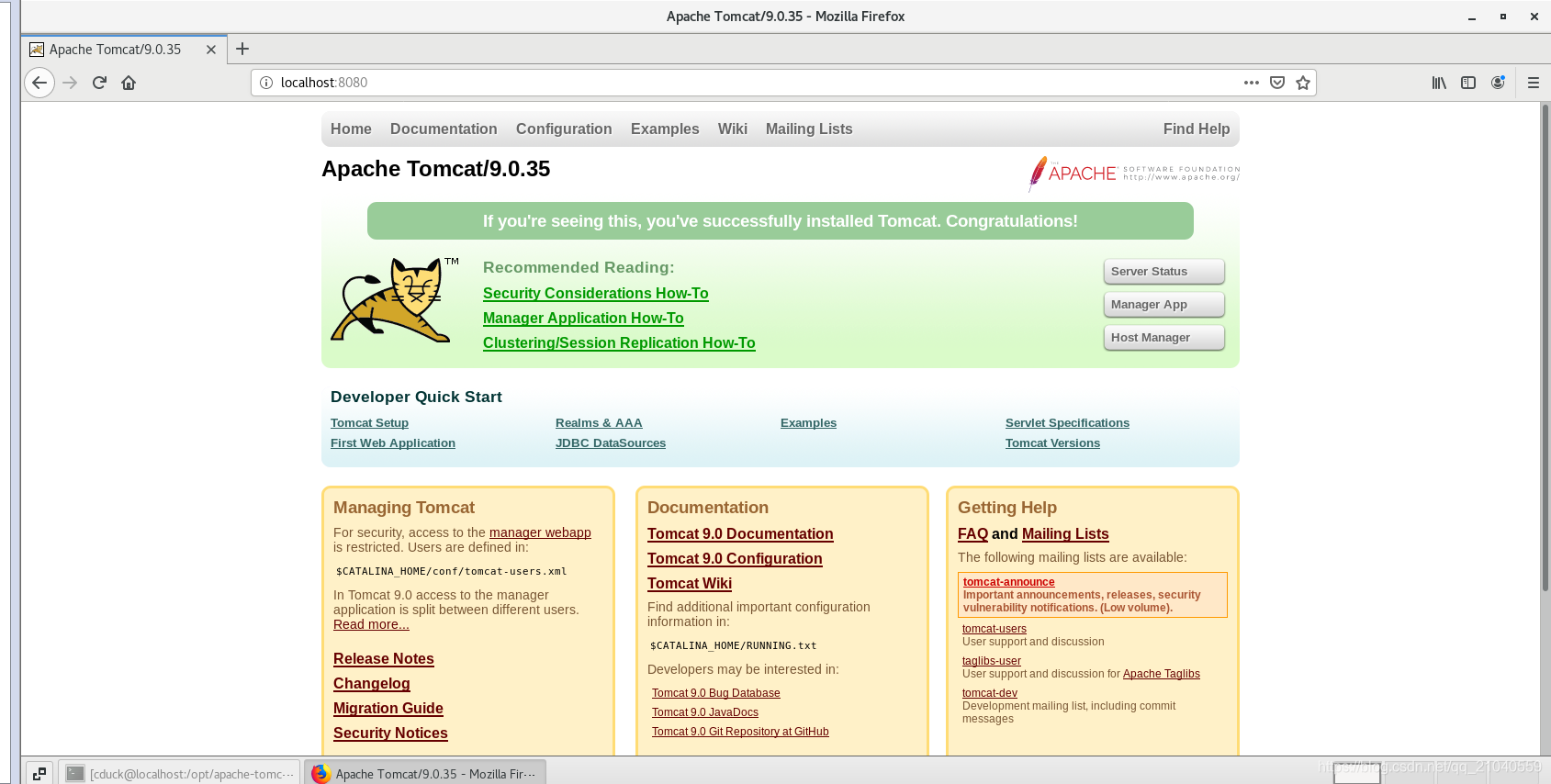This screenshot has width=1551, height=784.
Task: Open the browser home page icon
Action: pyautogui.click(x=129, y=83)
